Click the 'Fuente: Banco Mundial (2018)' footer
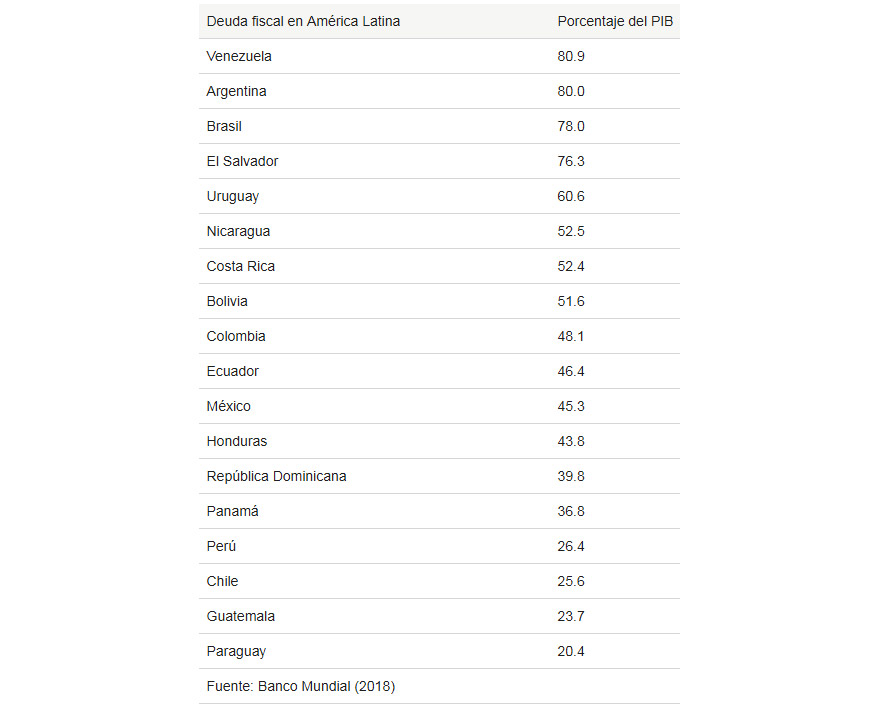 [x=301, y=686]
